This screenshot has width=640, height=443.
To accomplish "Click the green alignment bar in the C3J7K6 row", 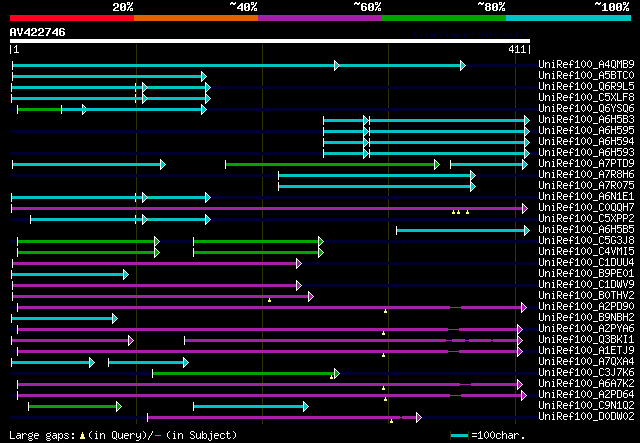I will coord(246,374).
